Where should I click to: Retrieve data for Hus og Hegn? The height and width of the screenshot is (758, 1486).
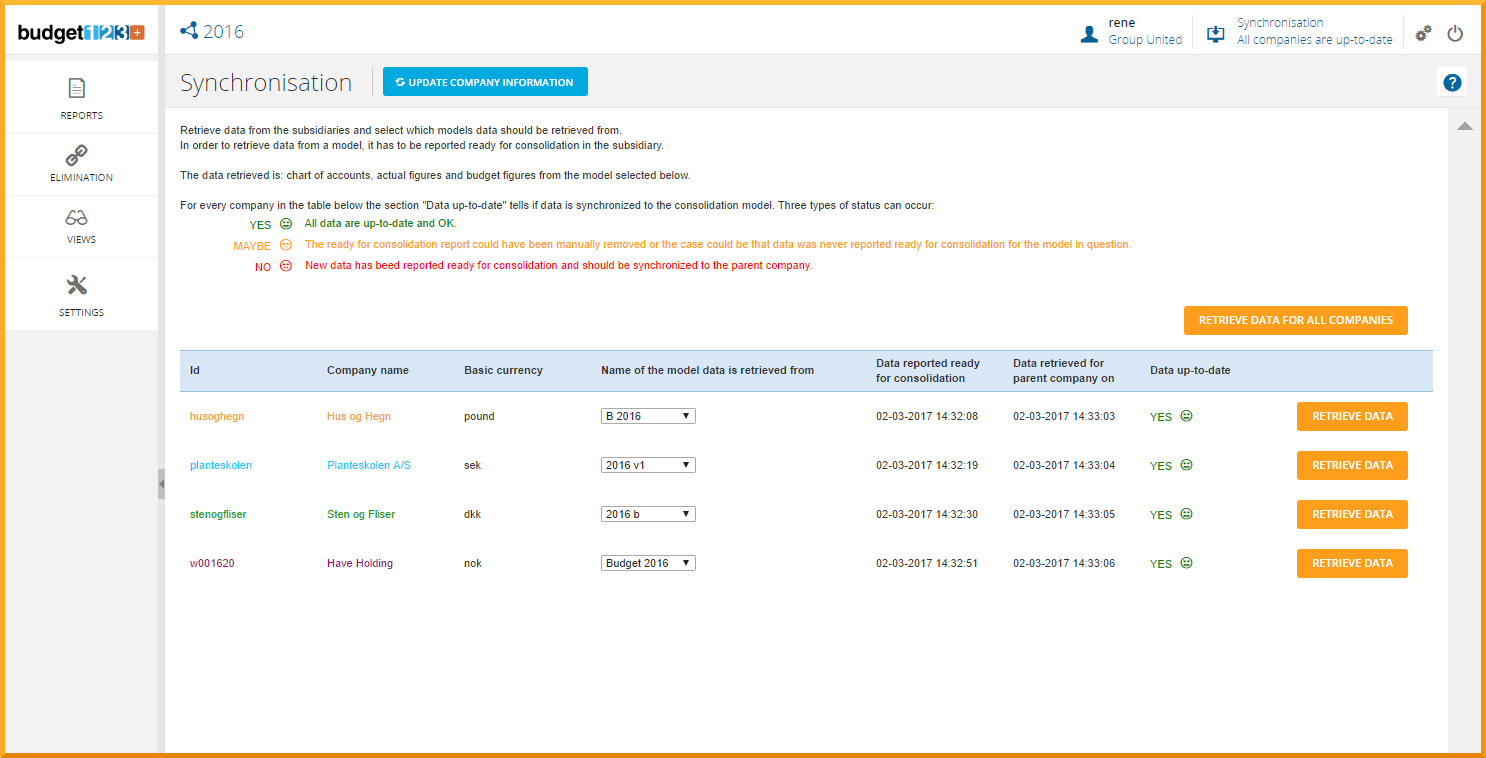point(1351,416)
